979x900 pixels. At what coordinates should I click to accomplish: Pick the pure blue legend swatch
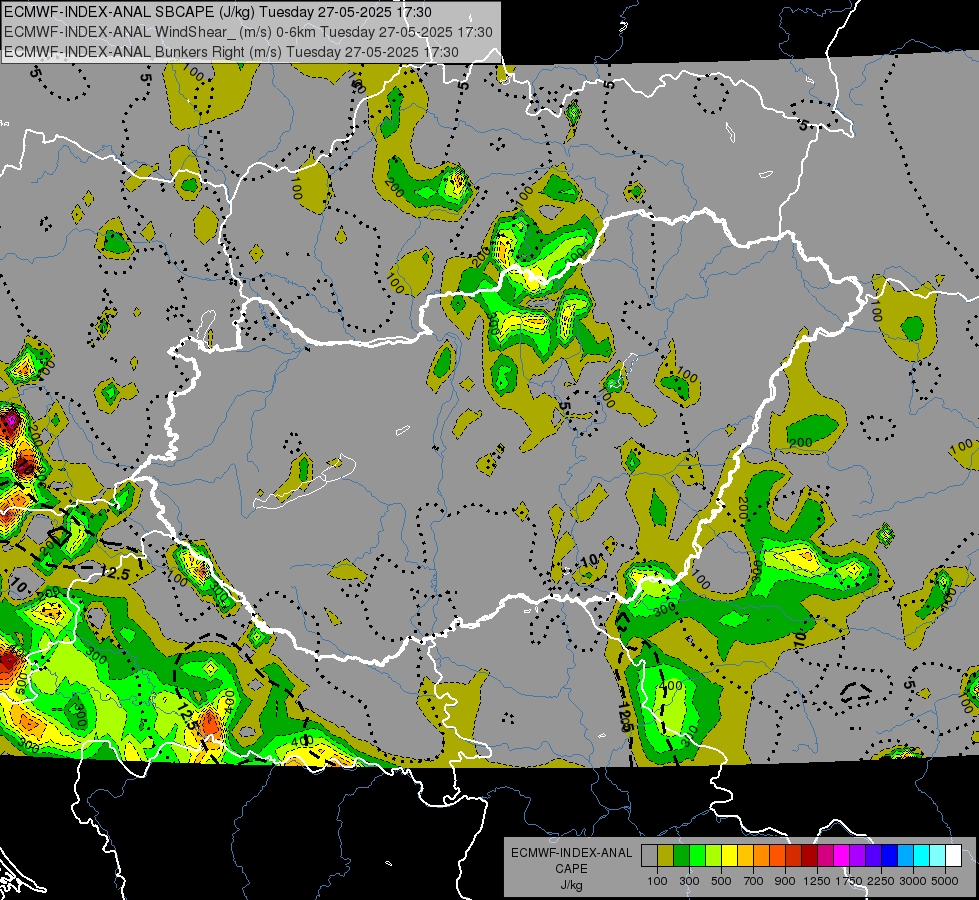(x=890, y=856)
